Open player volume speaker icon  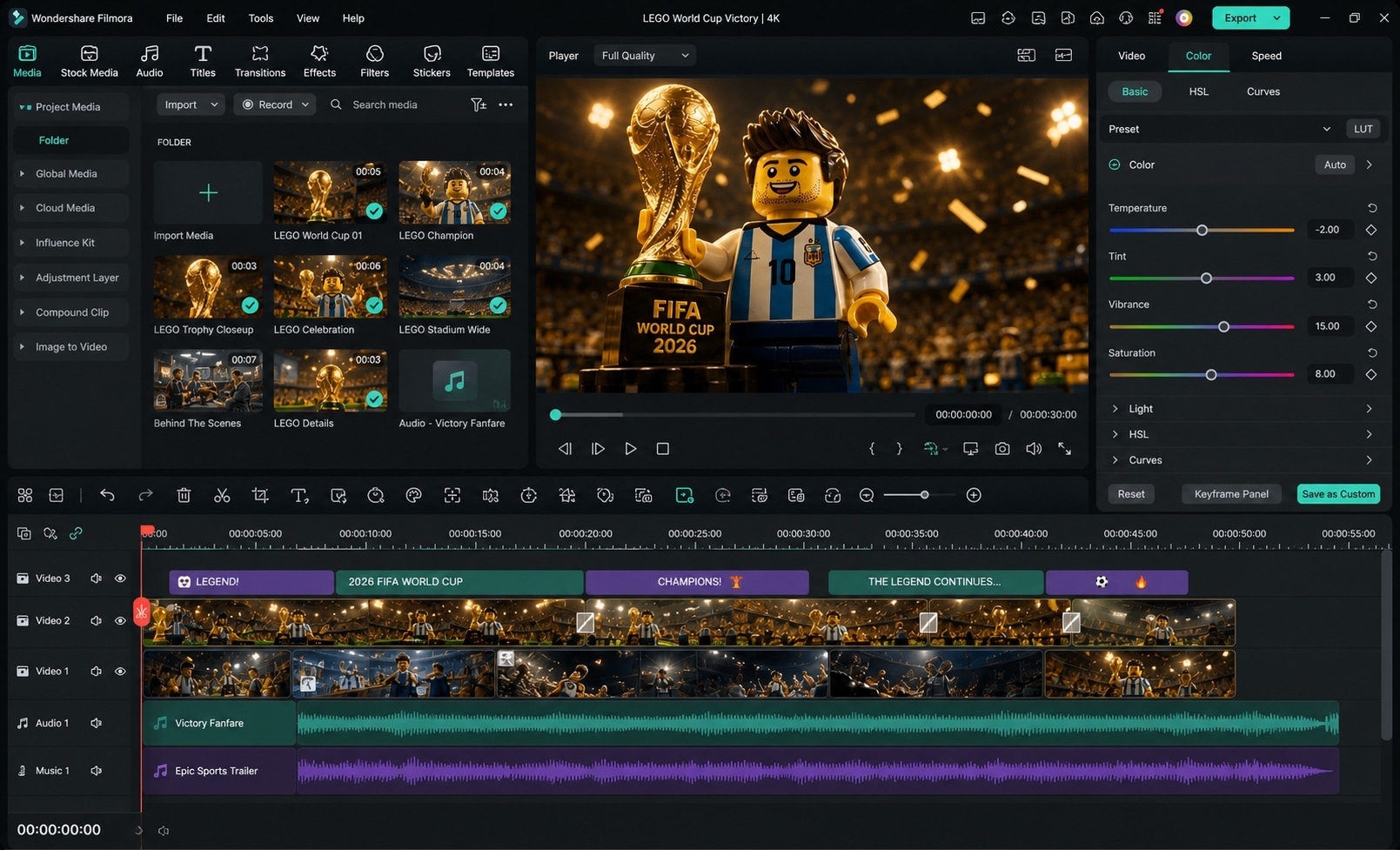pos(1034,449)
